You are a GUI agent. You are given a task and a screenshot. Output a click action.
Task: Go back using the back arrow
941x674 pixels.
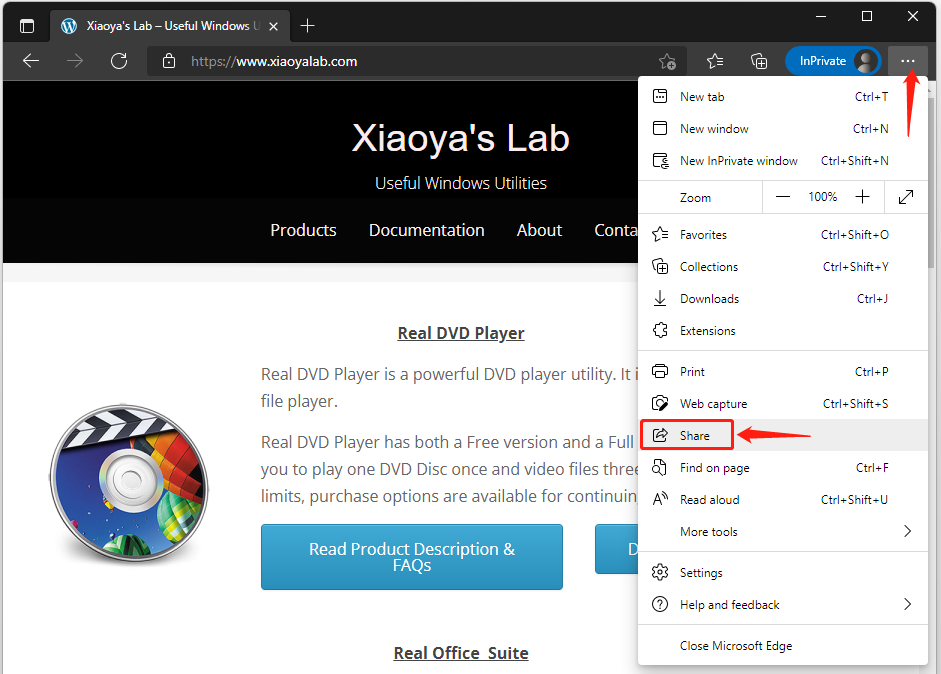(x=31, y=61)
